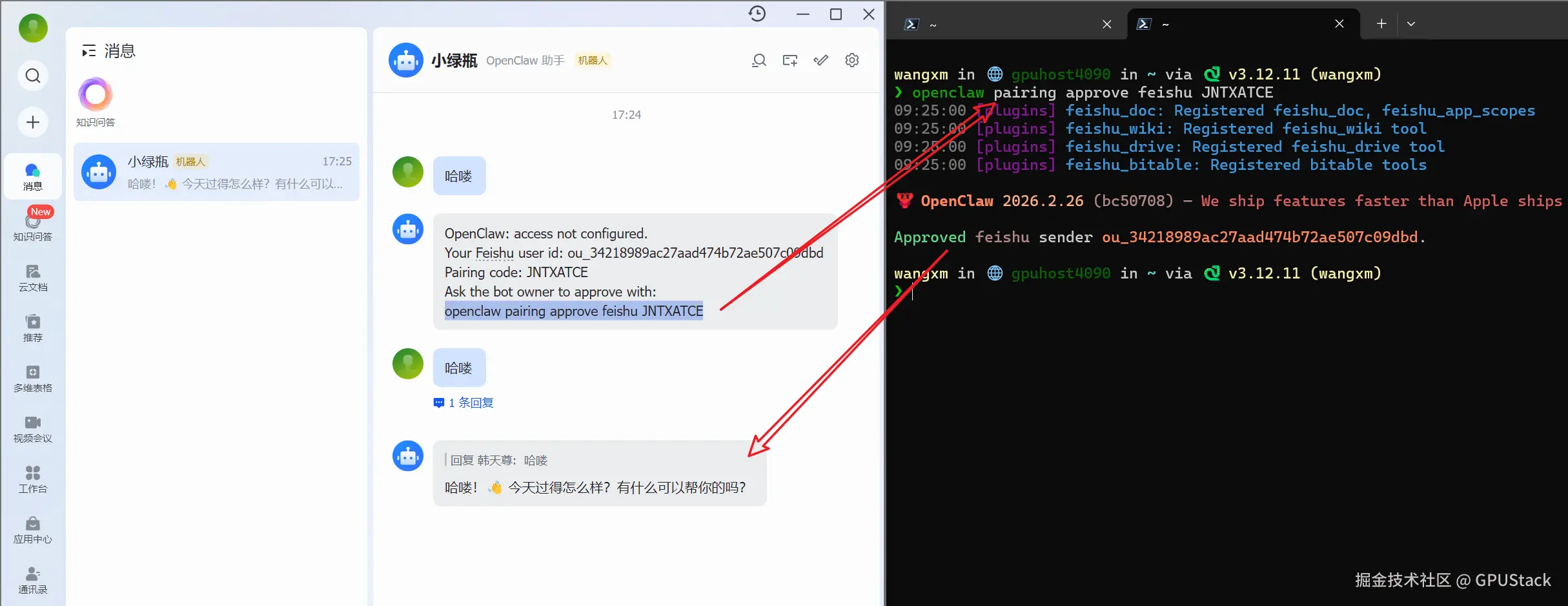The height and width of the screenshot is (606, 1568).
Task: Open 多维表格 bitable
Action: 33,379
